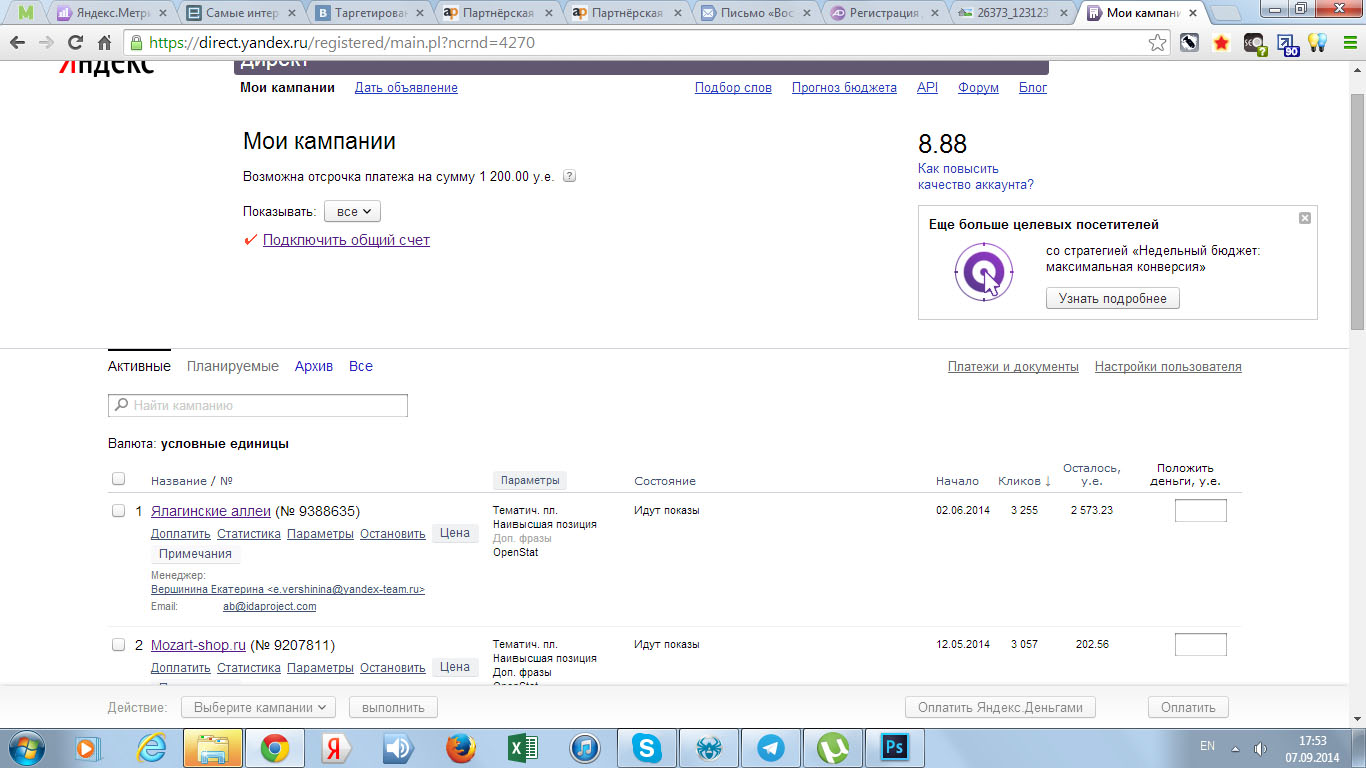Click the light bulb extension icon

[x=1318, y=43]
